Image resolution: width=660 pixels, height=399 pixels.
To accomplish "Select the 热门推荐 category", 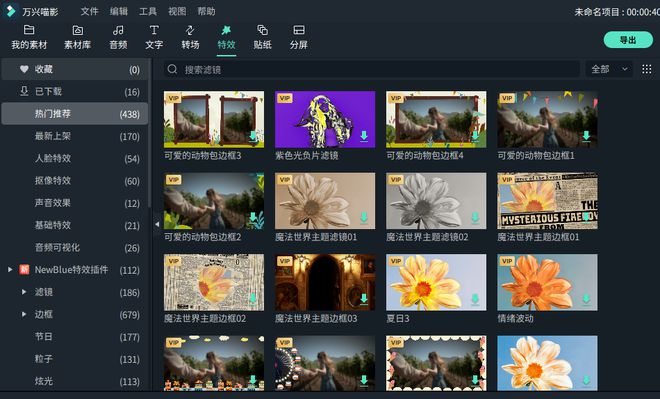I will [75, 114].
